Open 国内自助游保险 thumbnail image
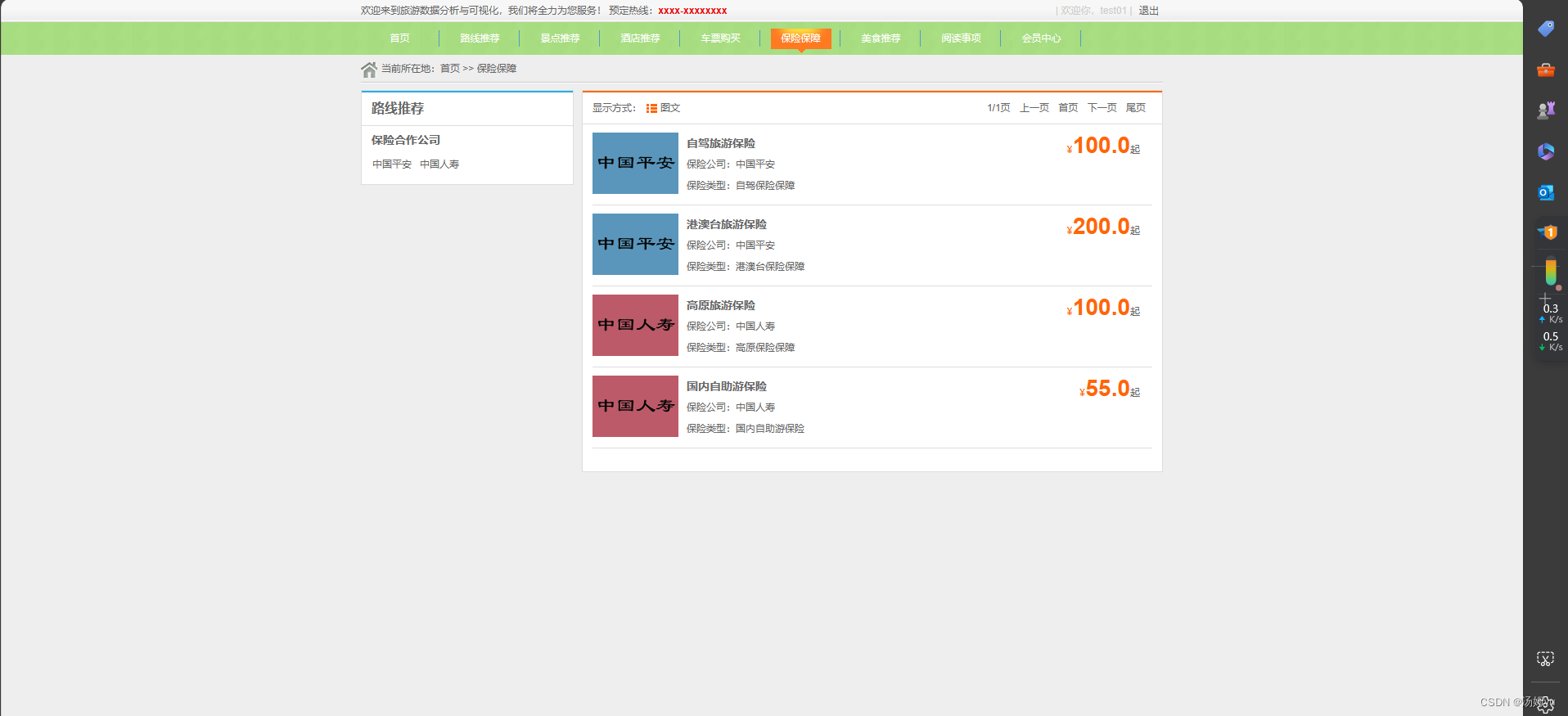This screenshot has height=716, width=1568. [x=635, y=406]
